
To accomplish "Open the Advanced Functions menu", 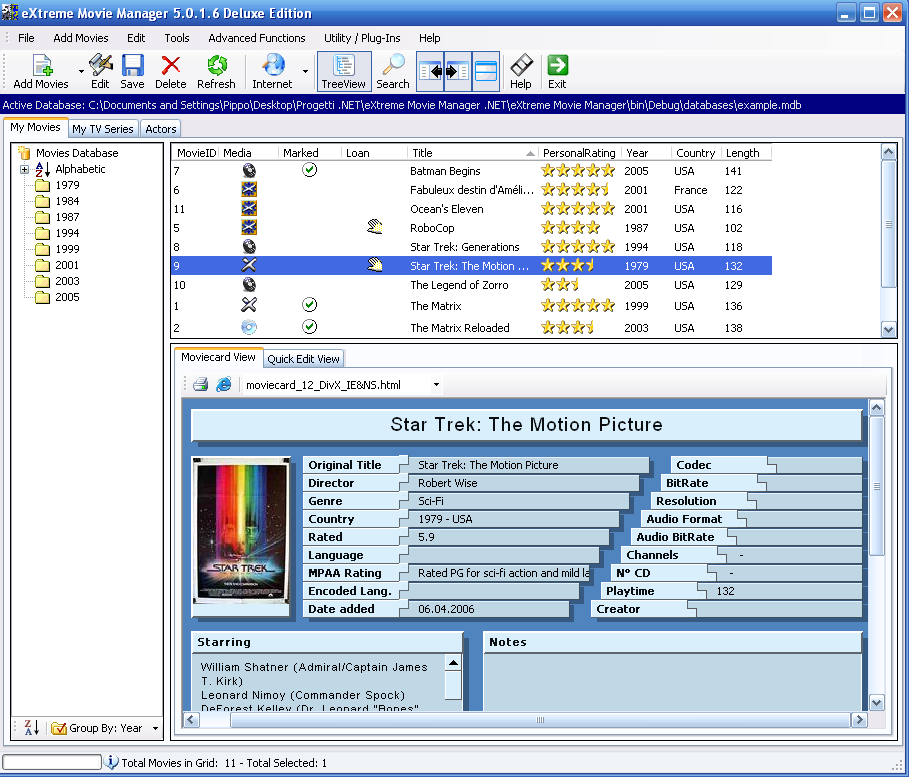I will click(x=257, y=38).
